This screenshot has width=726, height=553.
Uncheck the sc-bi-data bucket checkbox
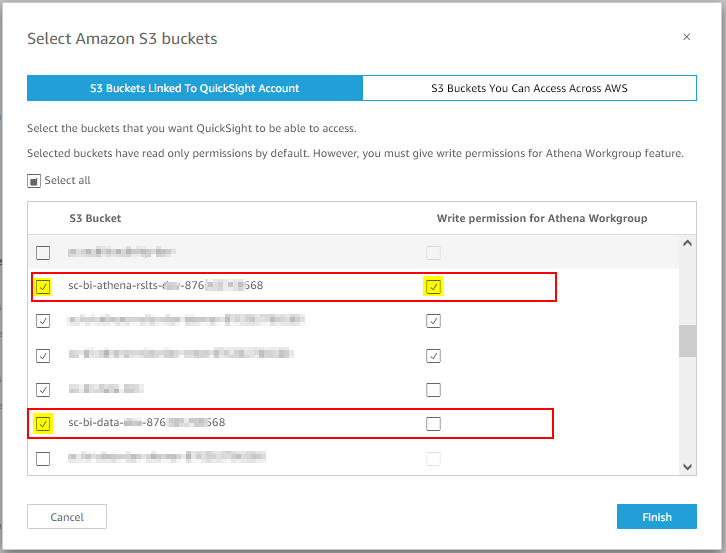[43, 423]
